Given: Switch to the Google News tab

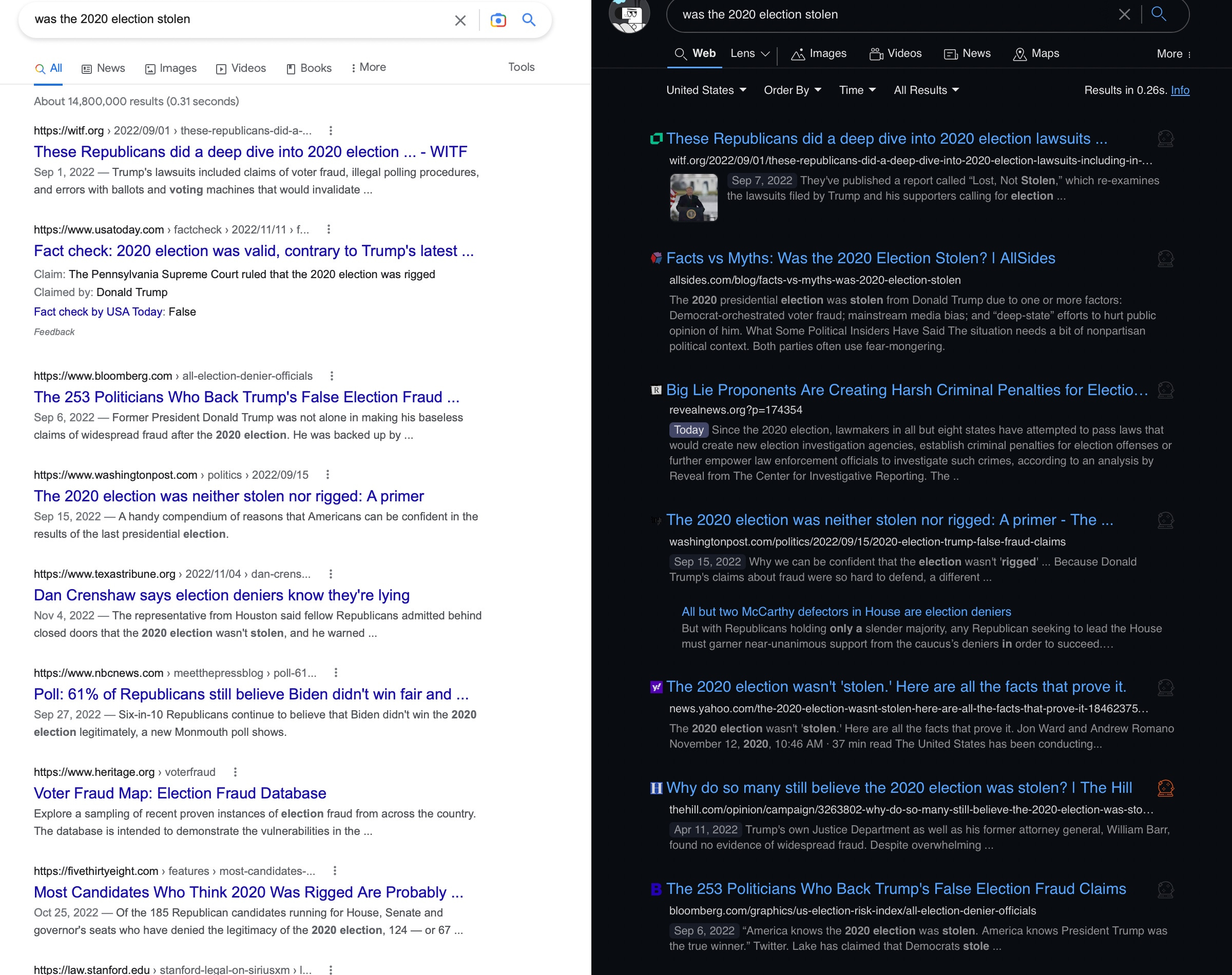Looking at the screenshot, I should [x=103, y=68].
